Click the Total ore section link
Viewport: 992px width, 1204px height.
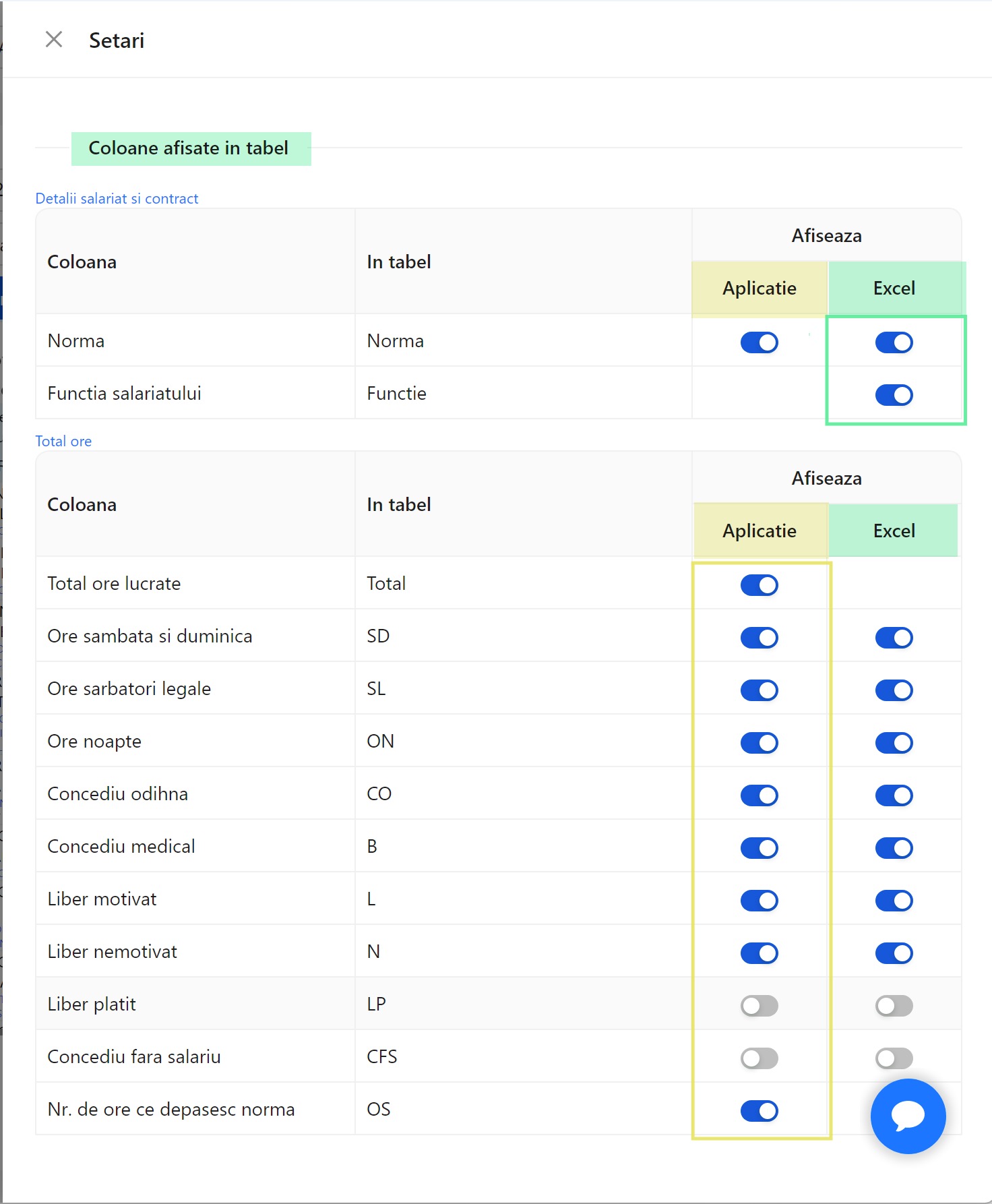click(x=63, y=442)
